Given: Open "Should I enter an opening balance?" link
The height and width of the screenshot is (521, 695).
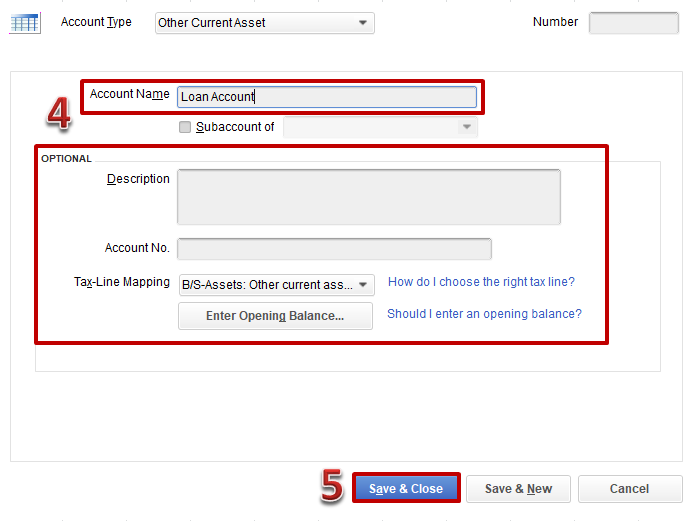Looking at the screenshot, I should pos(484,314).
